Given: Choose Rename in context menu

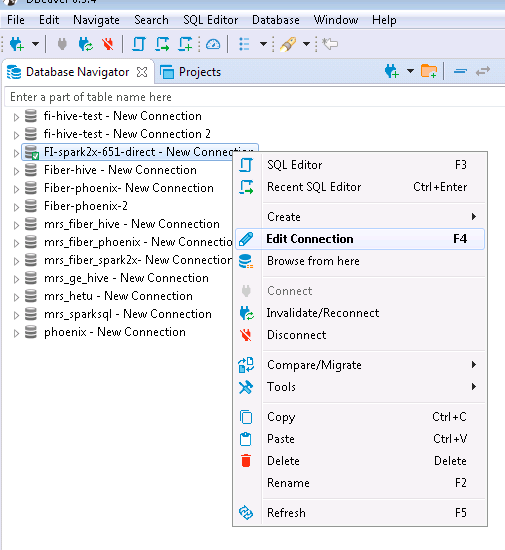Looking at the screenshot, I should [x=360, y=483].
